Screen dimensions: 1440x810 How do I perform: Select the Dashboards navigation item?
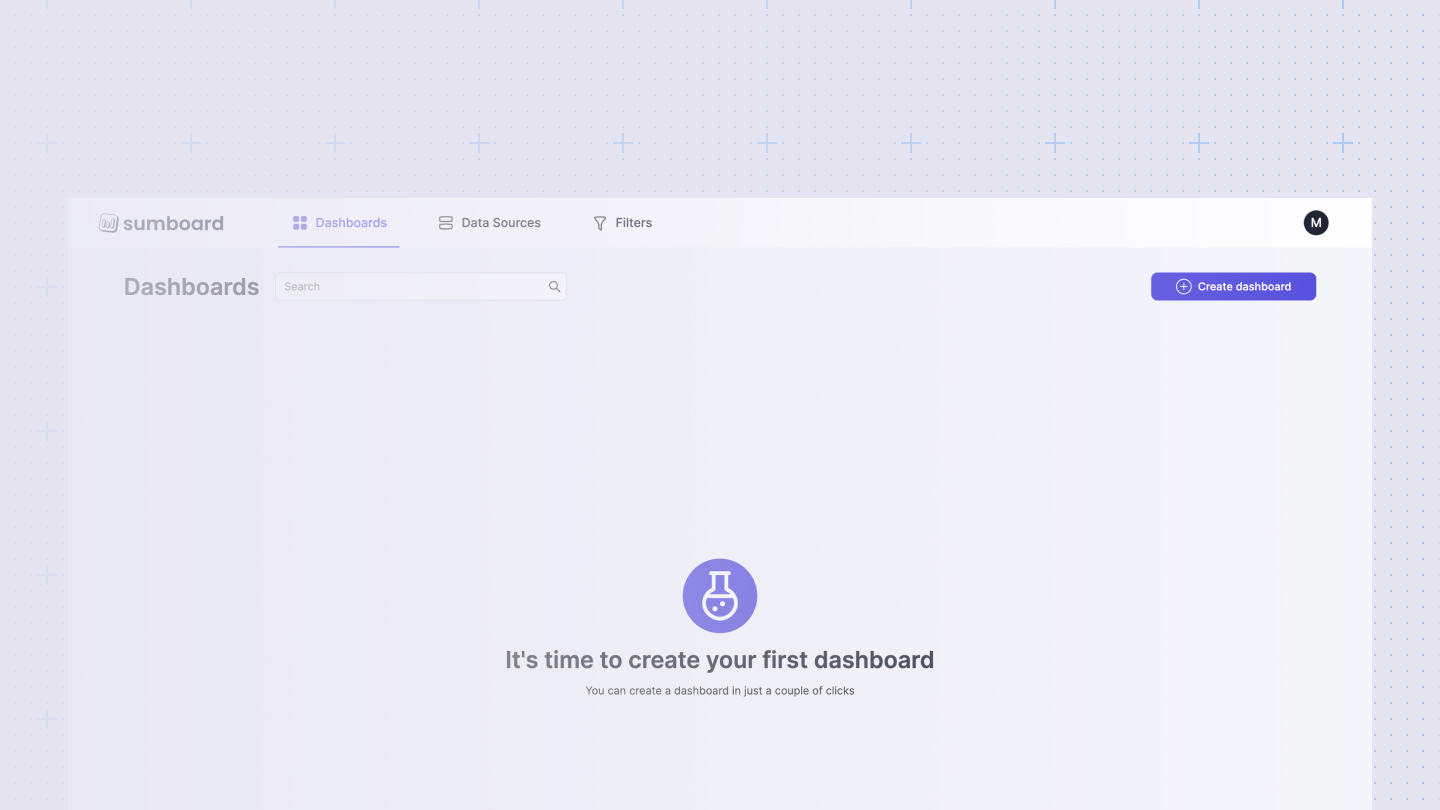pos(339,222)
